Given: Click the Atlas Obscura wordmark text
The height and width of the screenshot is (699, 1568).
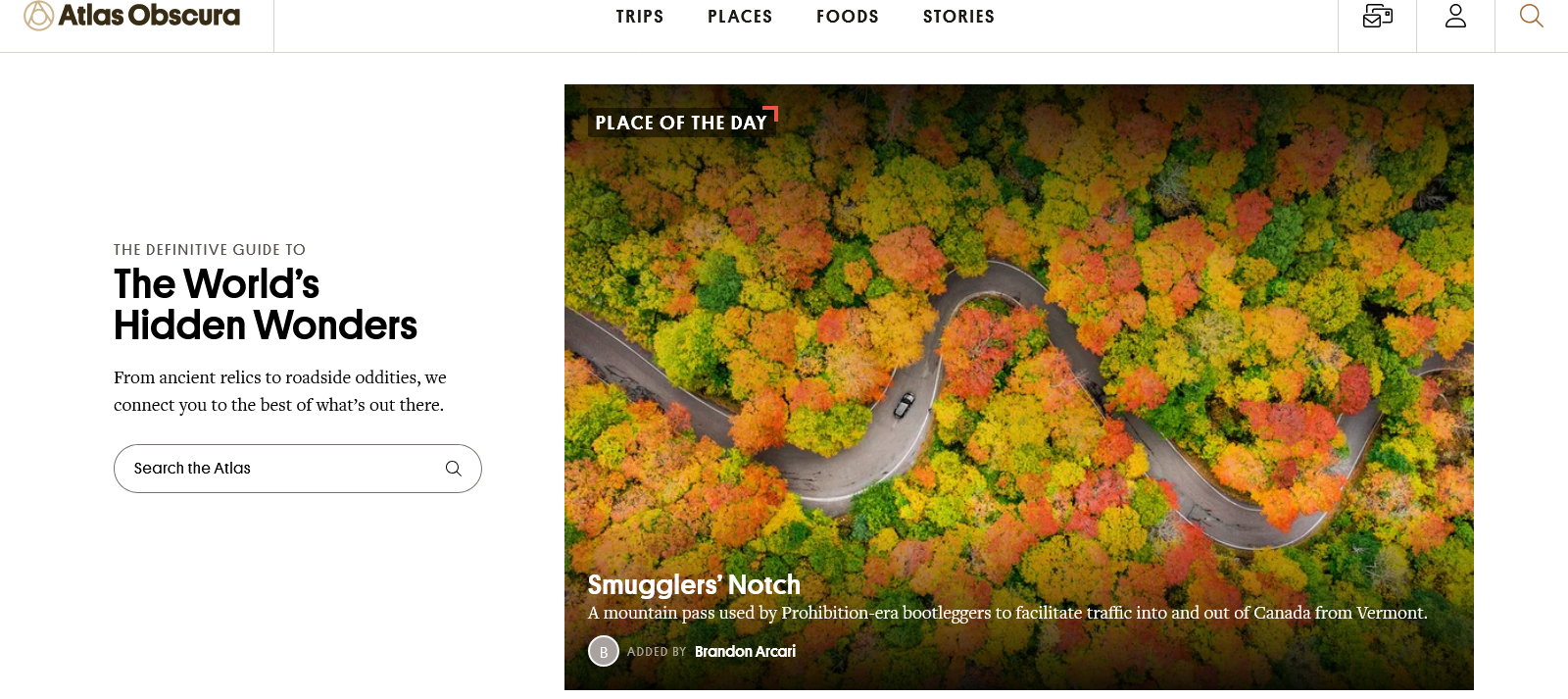Looking at the screenshot, I should click(x=149, y=16).
